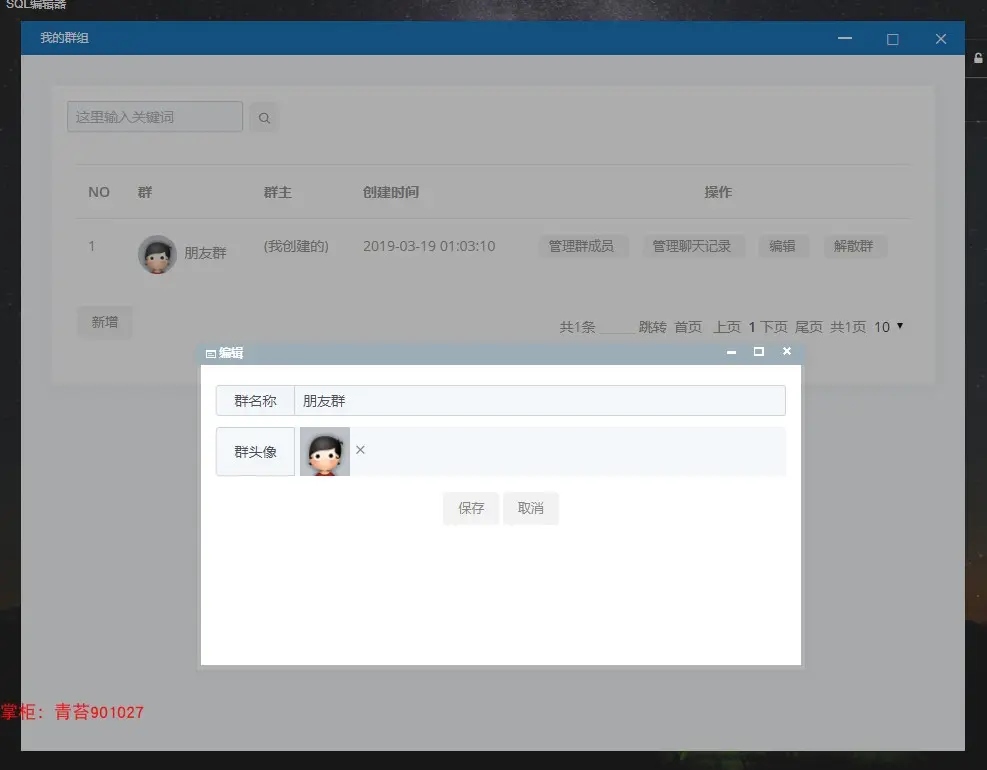Close the 我的群组 window
This screenshot has height=770, width=987.
941,39
